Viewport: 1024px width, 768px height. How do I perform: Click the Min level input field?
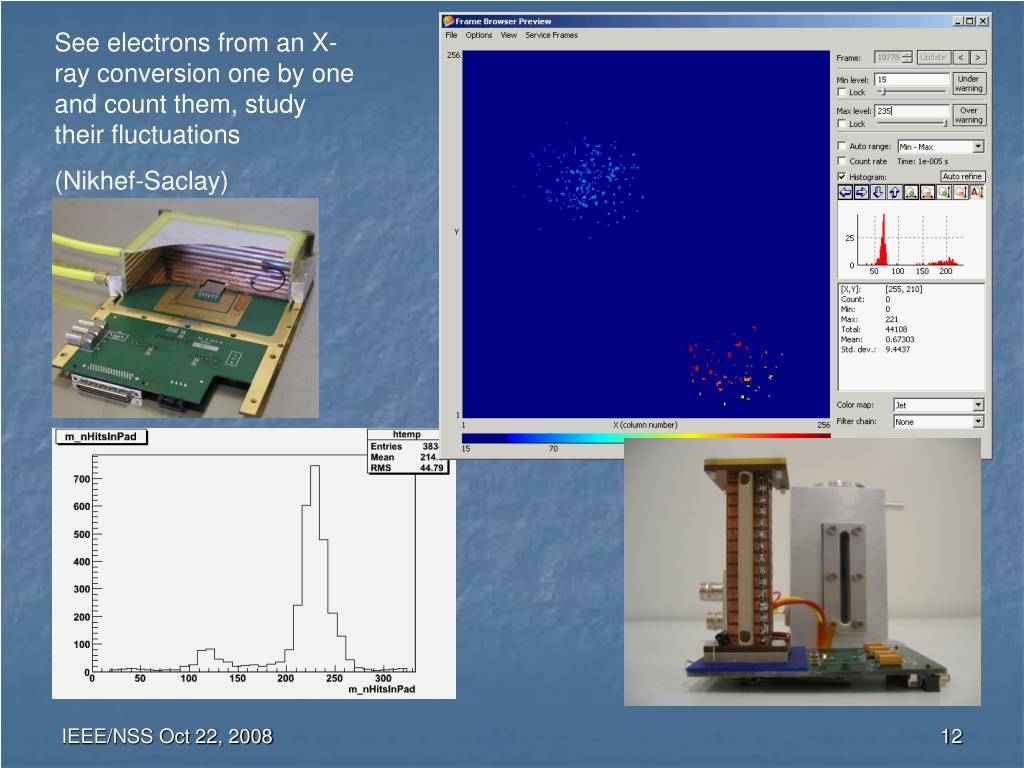coord(912,80)
